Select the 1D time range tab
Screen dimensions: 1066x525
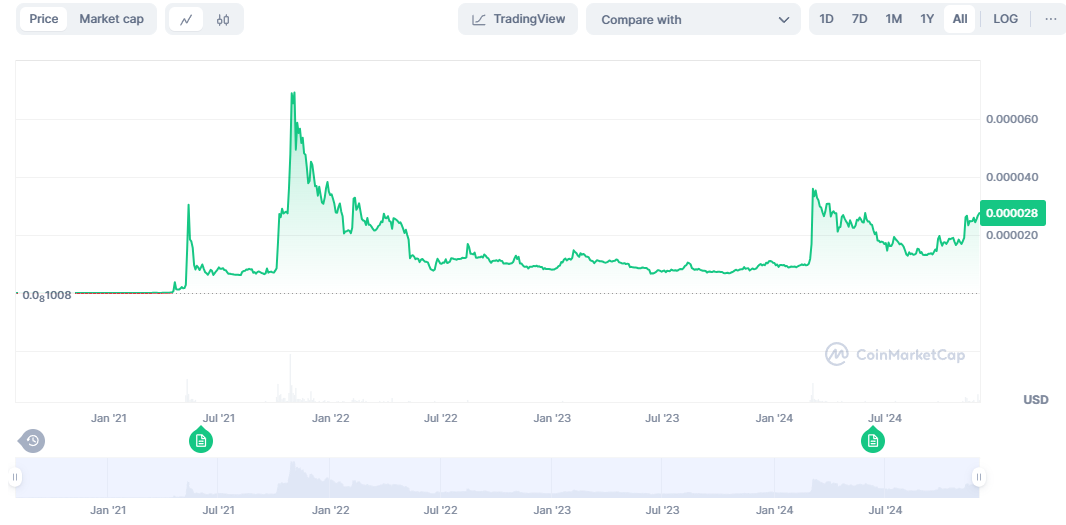click(826, 19)
